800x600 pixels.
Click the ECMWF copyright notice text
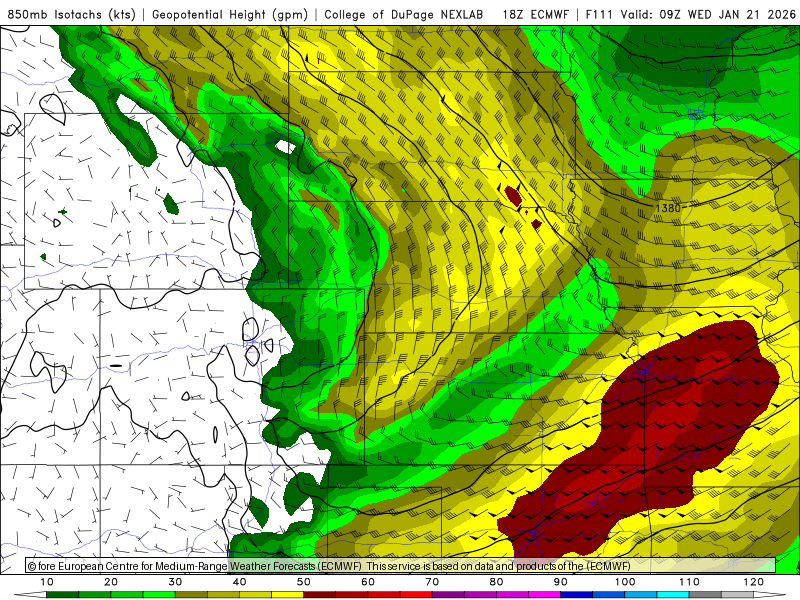329,566
